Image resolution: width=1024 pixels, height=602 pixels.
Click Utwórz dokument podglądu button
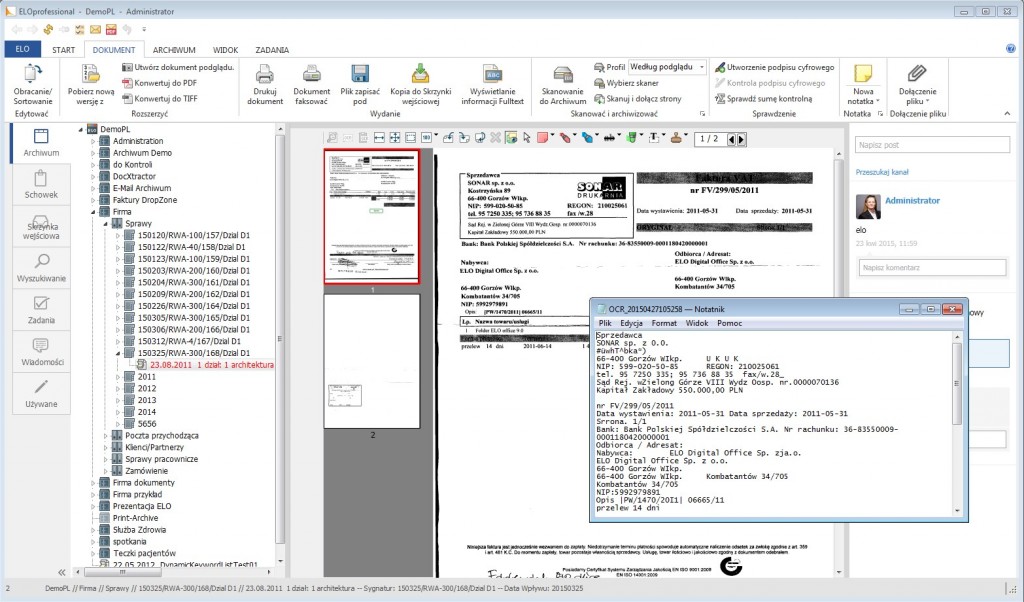[x=178, y=67]
